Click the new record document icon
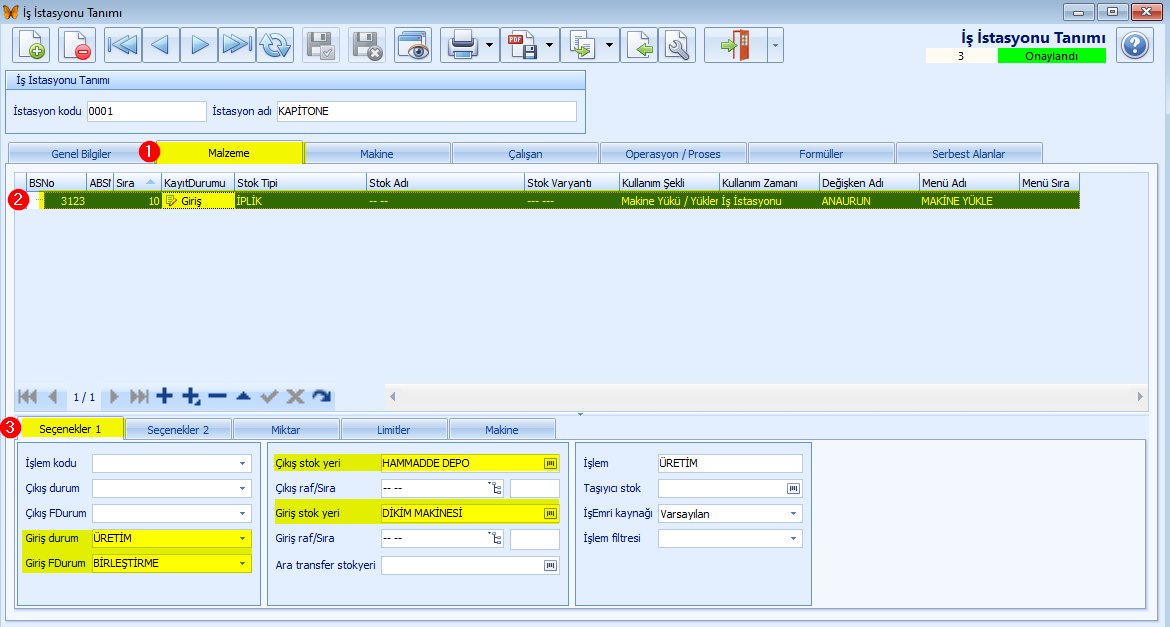 [x=31, y=46]
